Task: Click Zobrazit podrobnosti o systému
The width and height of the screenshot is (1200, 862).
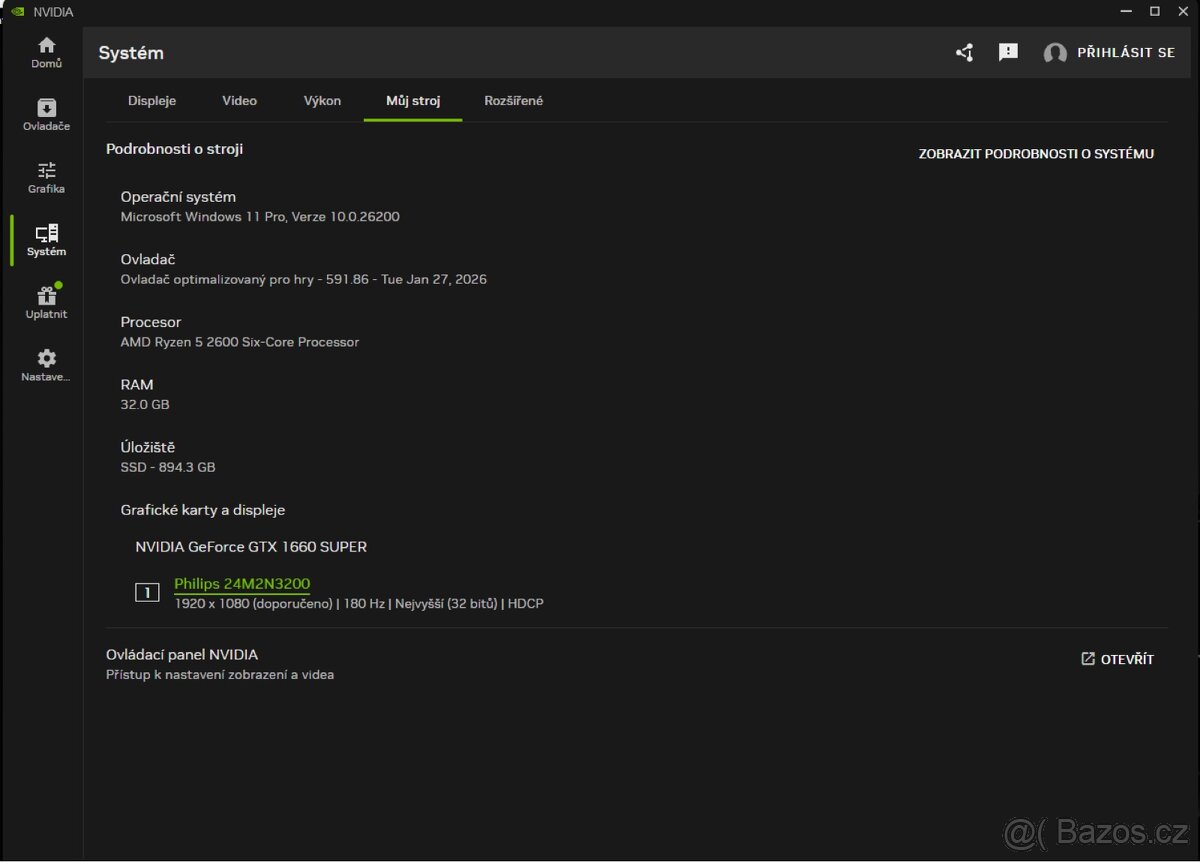Action: tap(1036, 154)
